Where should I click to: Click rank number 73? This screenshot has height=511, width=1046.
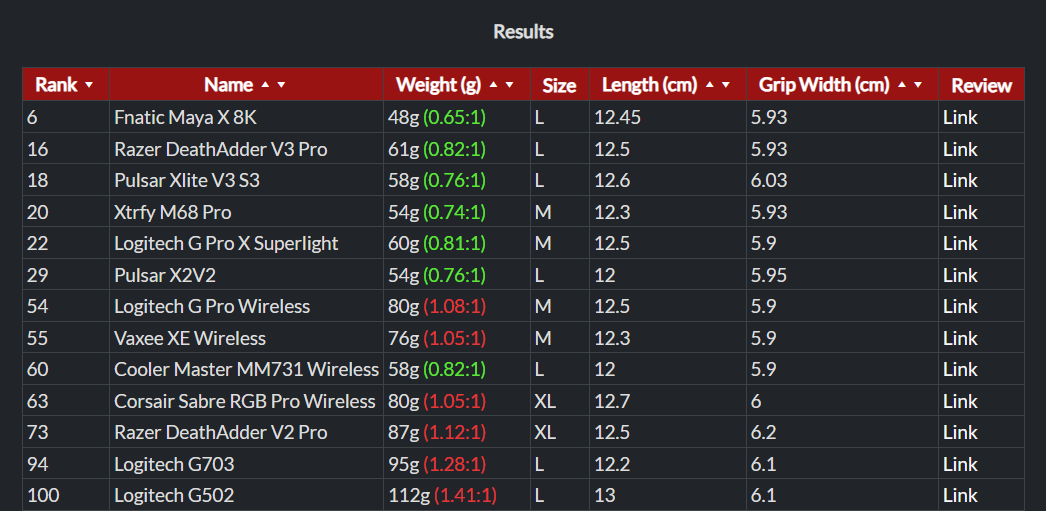[36, 432]
